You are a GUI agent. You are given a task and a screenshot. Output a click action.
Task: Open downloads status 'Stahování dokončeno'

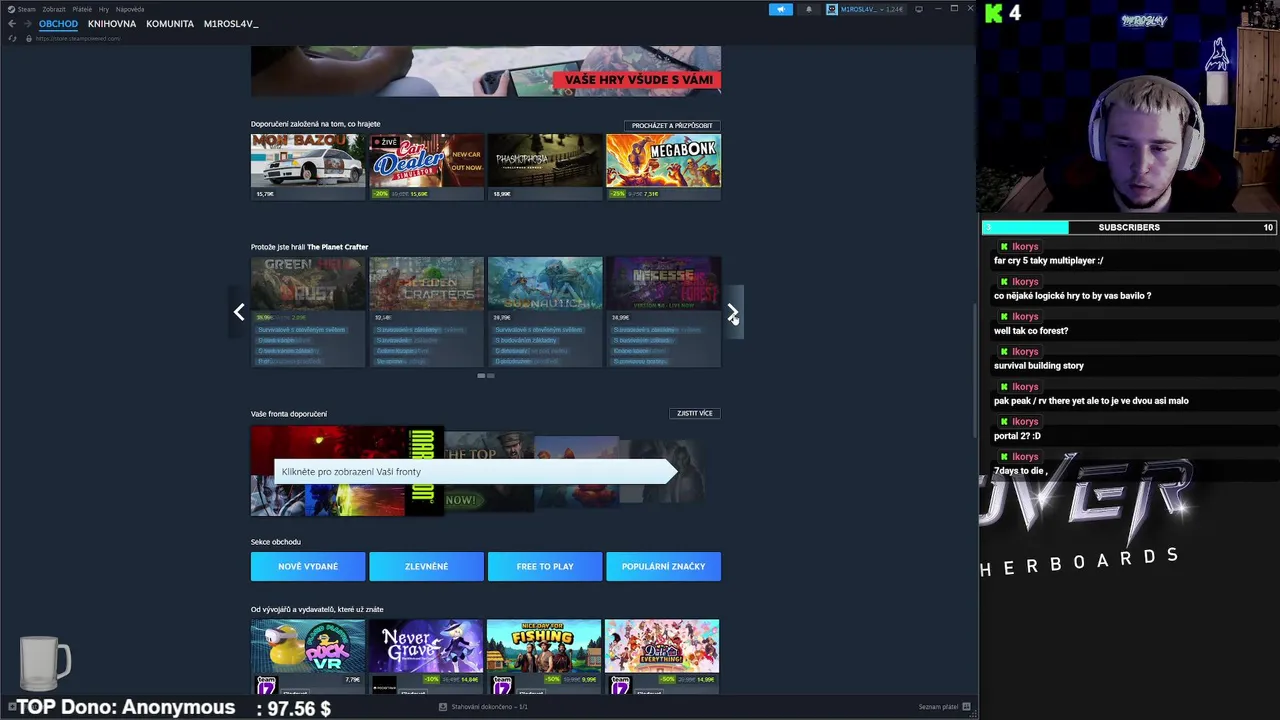click(x=483, y=707)
